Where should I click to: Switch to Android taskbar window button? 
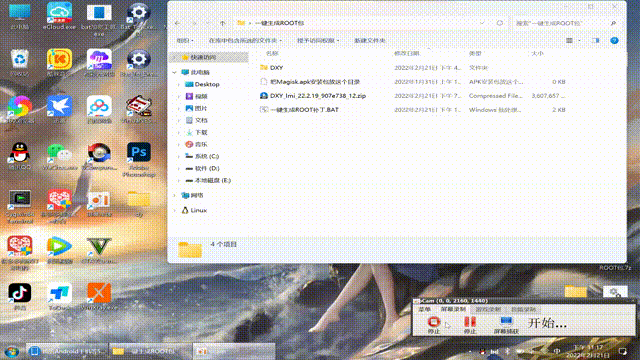tap(68, 351)
